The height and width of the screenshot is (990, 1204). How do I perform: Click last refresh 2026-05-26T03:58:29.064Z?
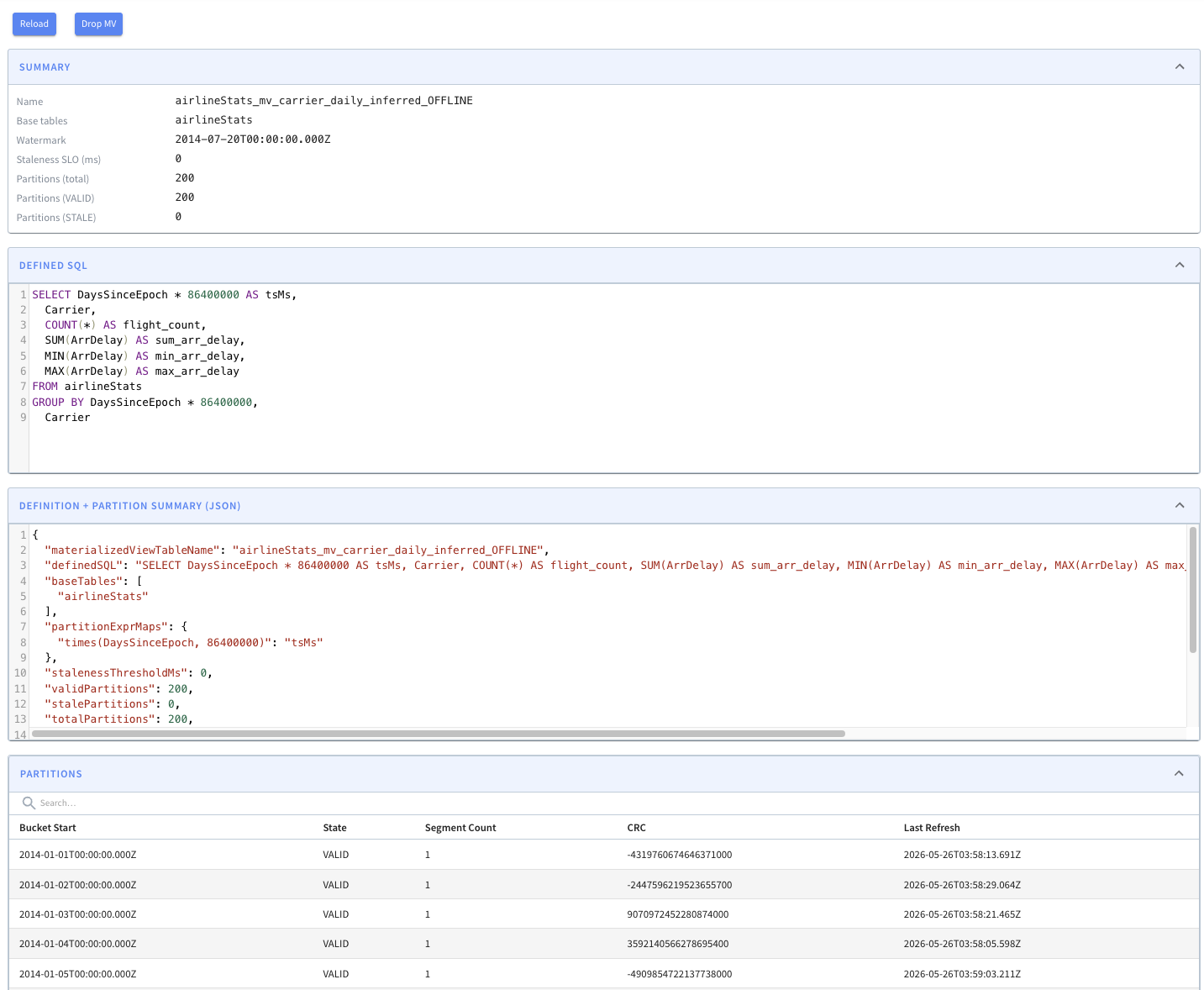[962, 885]
